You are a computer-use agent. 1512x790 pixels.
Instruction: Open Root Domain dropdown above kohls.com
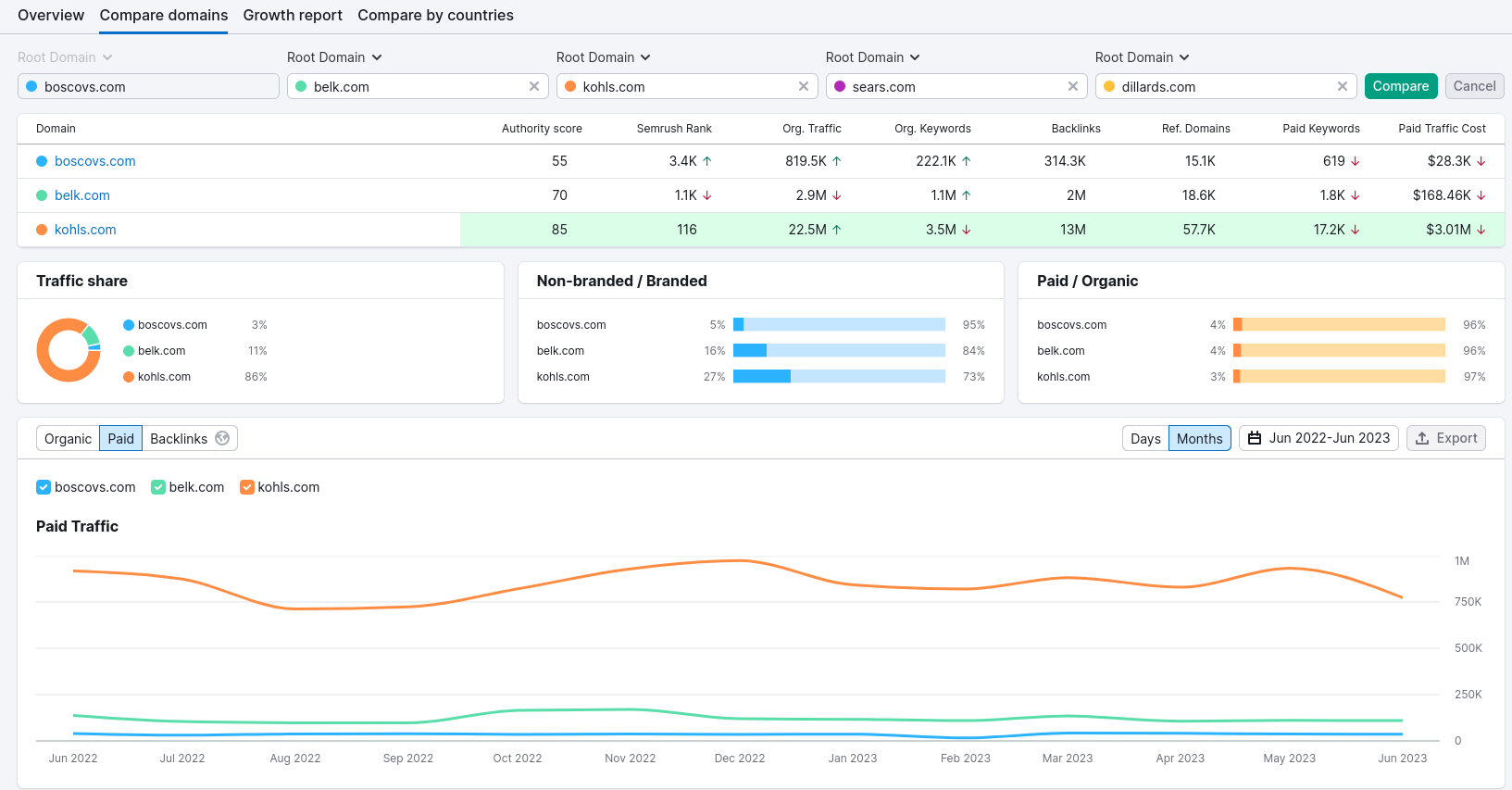[604, 57]
